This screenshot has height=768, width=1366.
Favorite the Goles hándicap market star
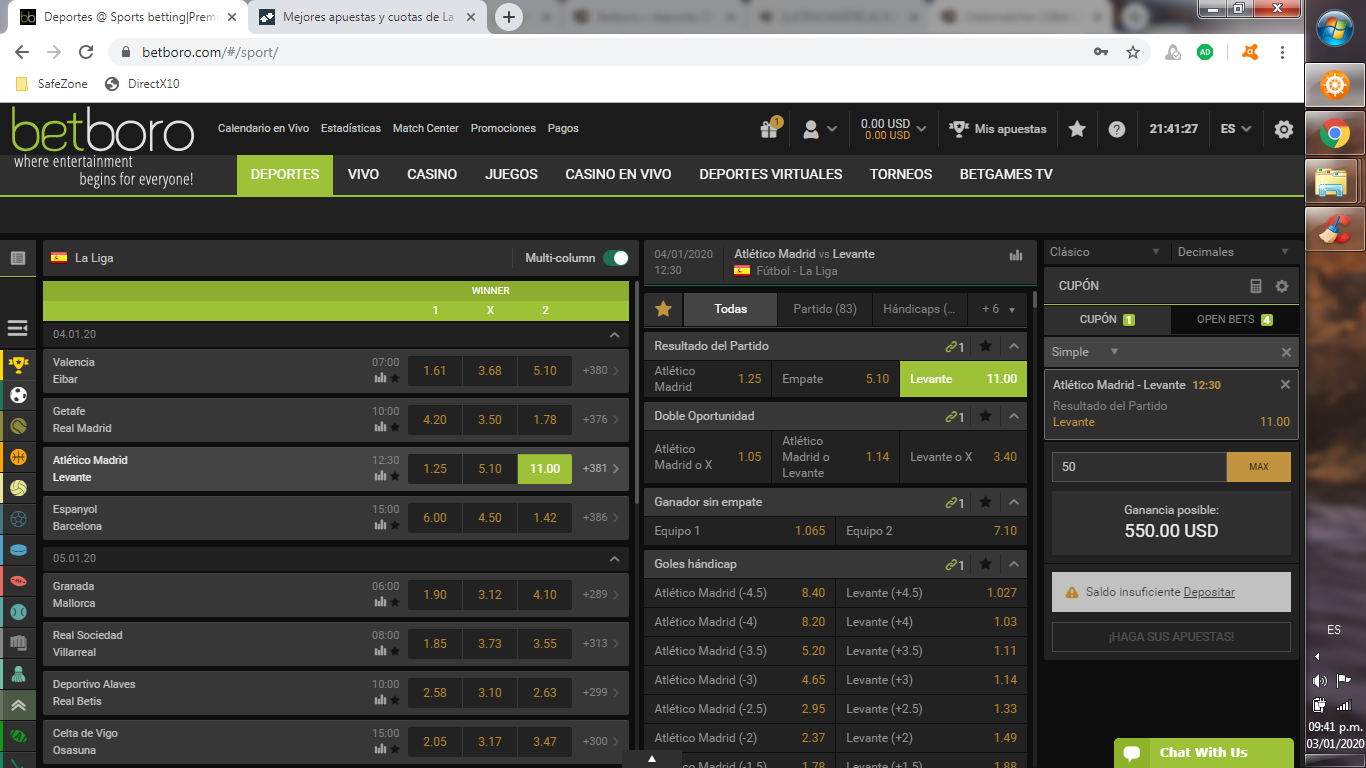pyautogui.click(x=985, y=565)
